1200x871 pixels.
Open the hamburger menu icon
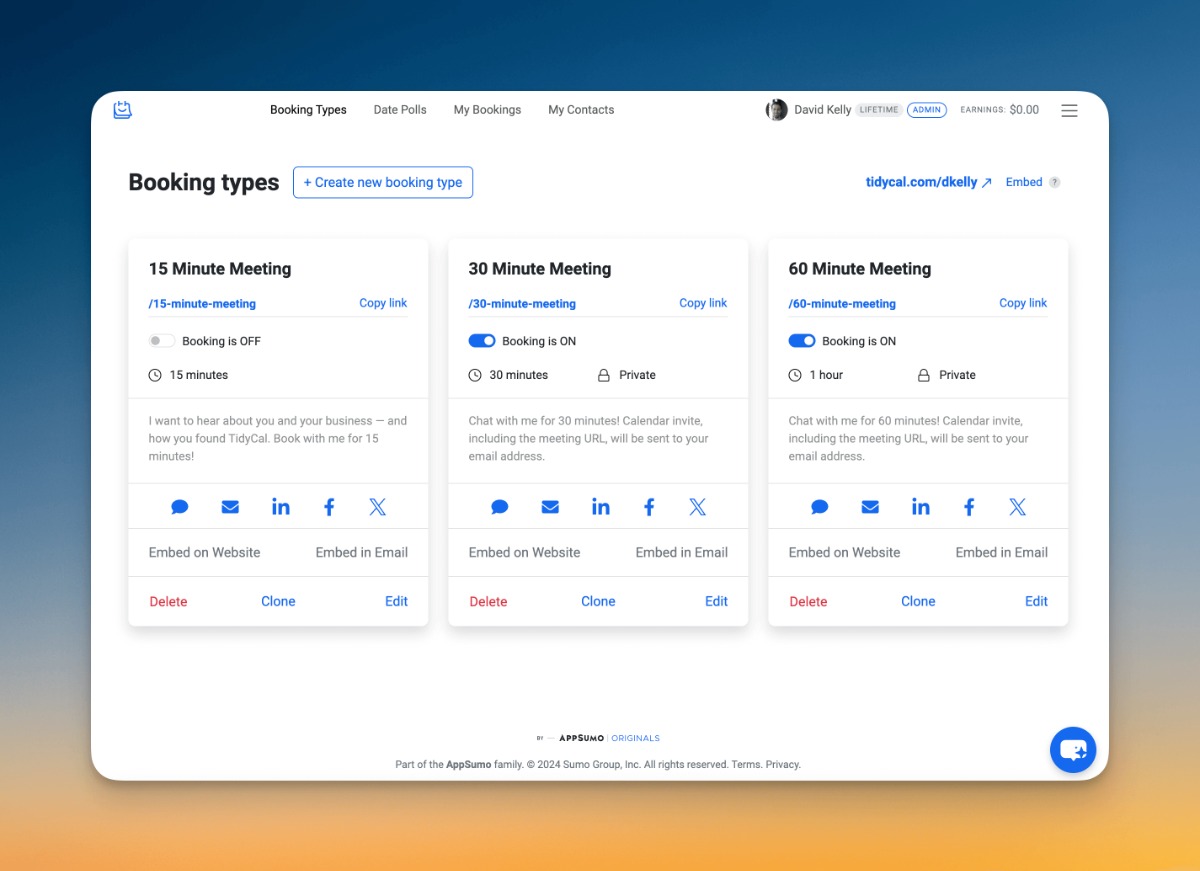1069,111
